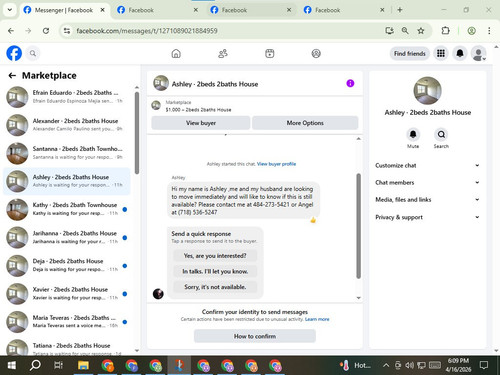The image size is (500, 375).
Task: Send 'In talks. I'll let you know.' response
Action: coord(215,272)
